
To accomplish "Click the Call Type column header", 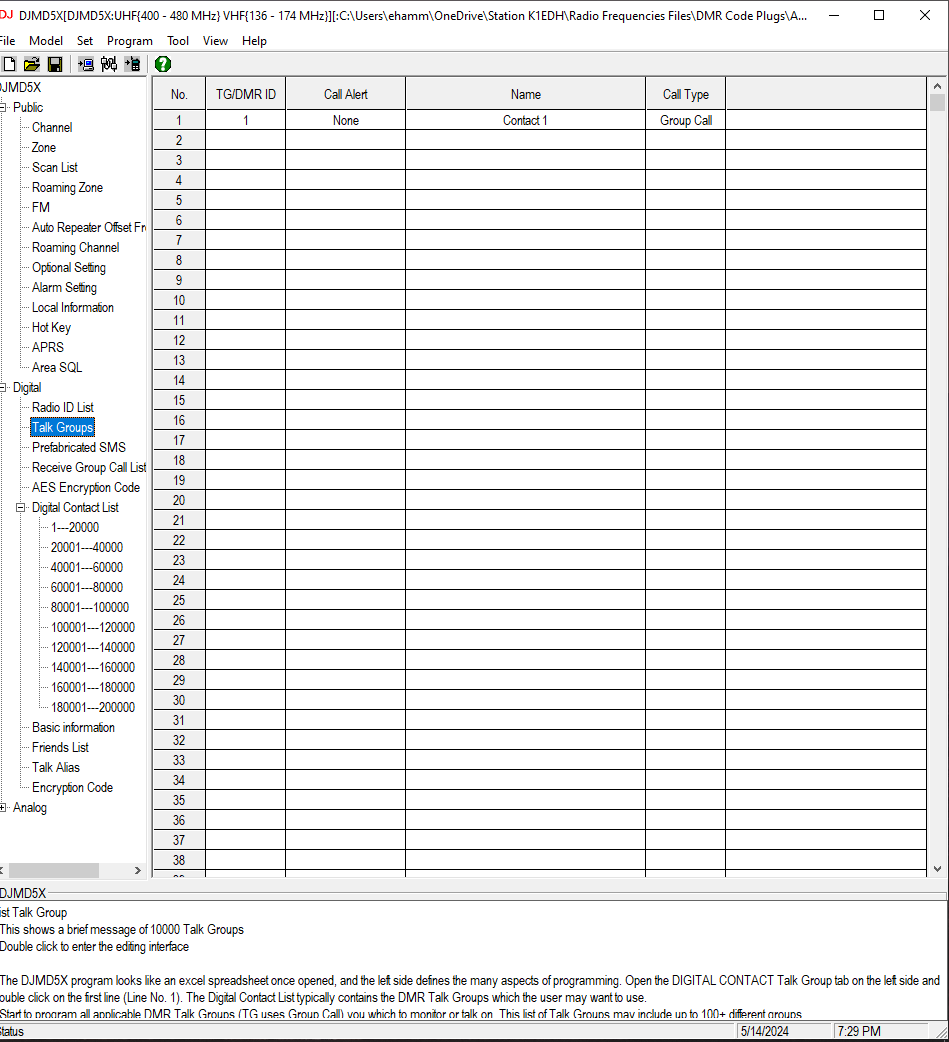I will (x=685, y=94).
